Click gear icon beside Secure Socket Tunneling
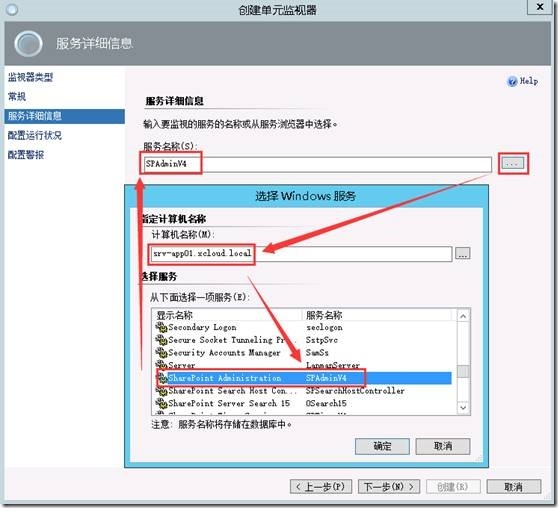Image resolution: width=558 pixels, height=508 pixels. pos(162,340)
